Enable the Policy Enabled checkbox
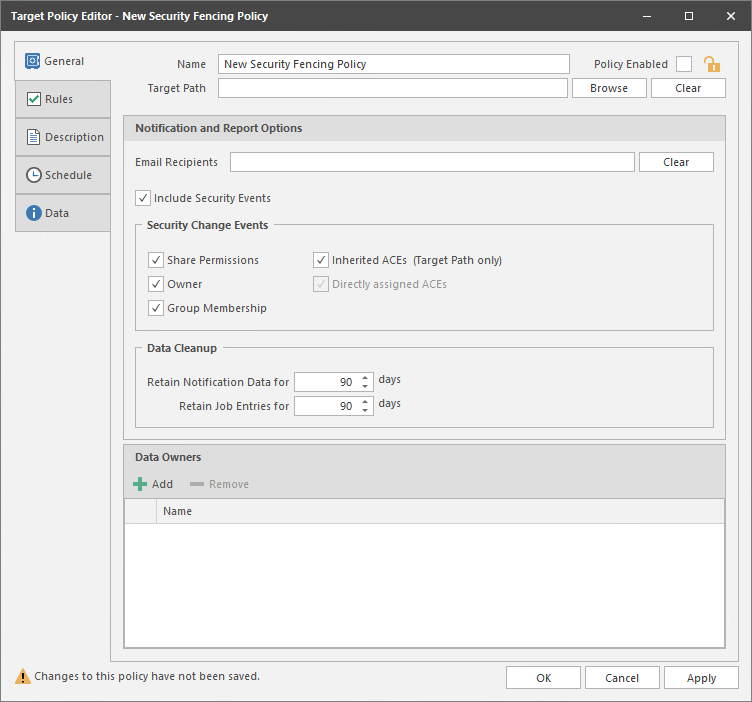 [x=684, y=64]
